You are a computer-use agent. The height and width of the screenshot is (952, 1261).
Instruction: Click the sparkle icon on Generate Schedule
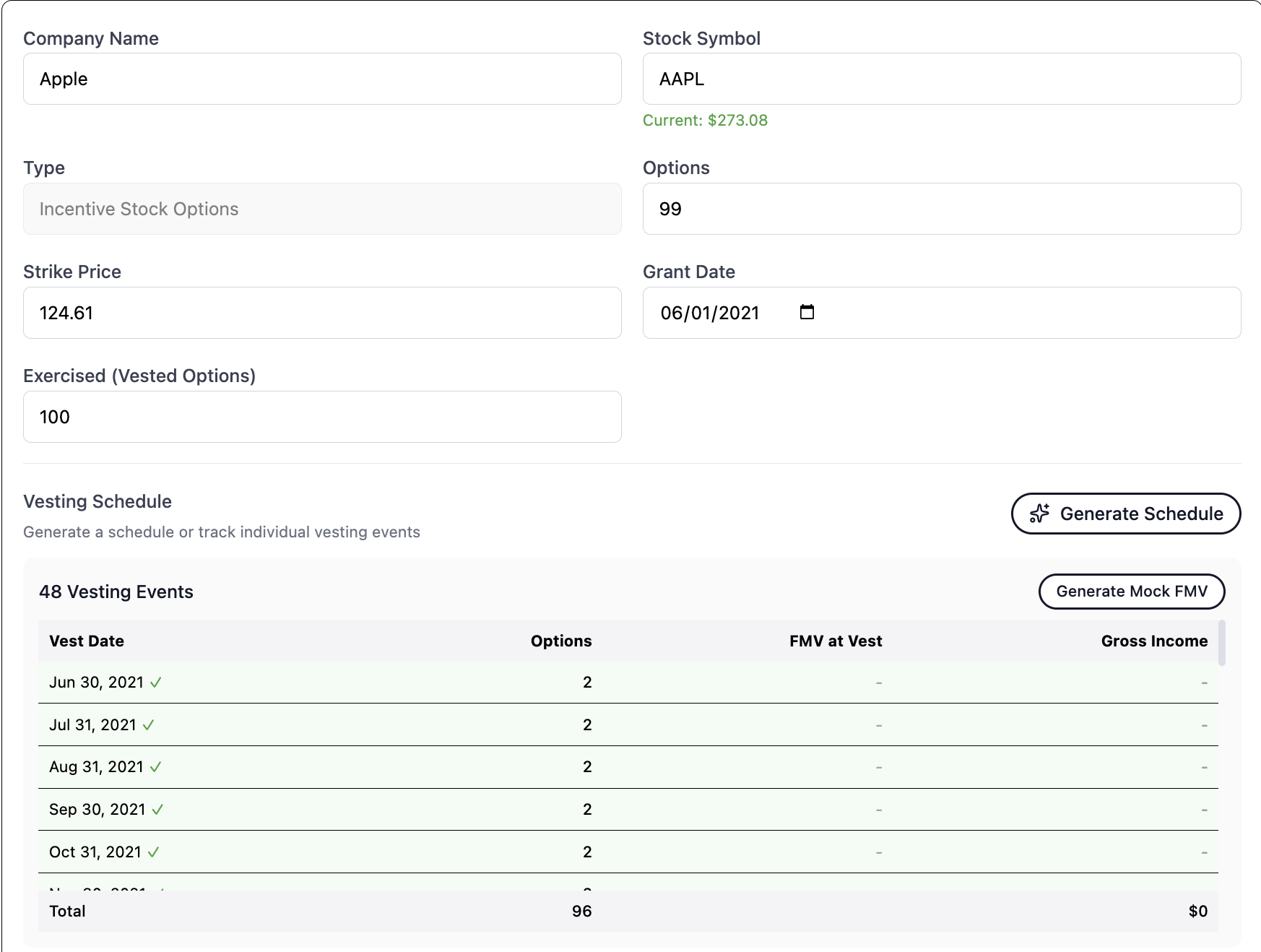coord(1039,514)
